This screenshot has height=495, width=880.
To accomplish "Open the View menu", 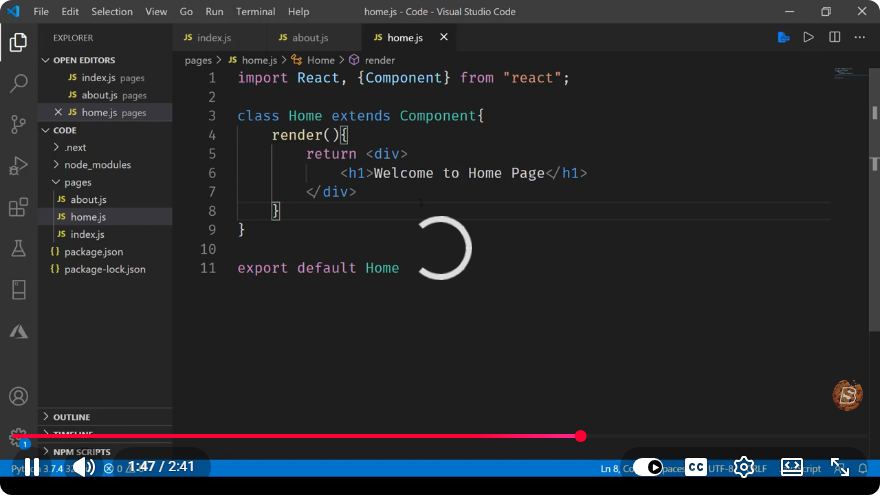I will tap(156, 11).
